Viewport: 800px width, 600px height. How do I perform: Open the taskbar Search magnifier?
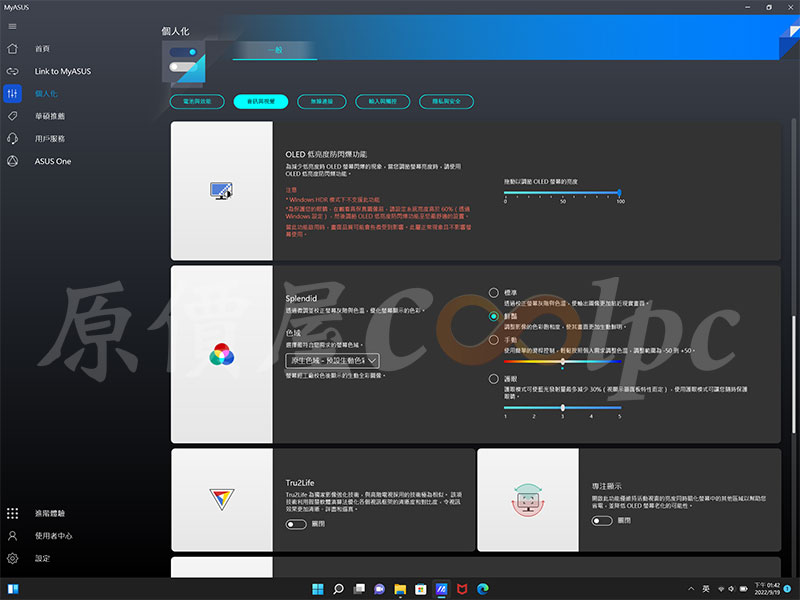tap(338, 589)
